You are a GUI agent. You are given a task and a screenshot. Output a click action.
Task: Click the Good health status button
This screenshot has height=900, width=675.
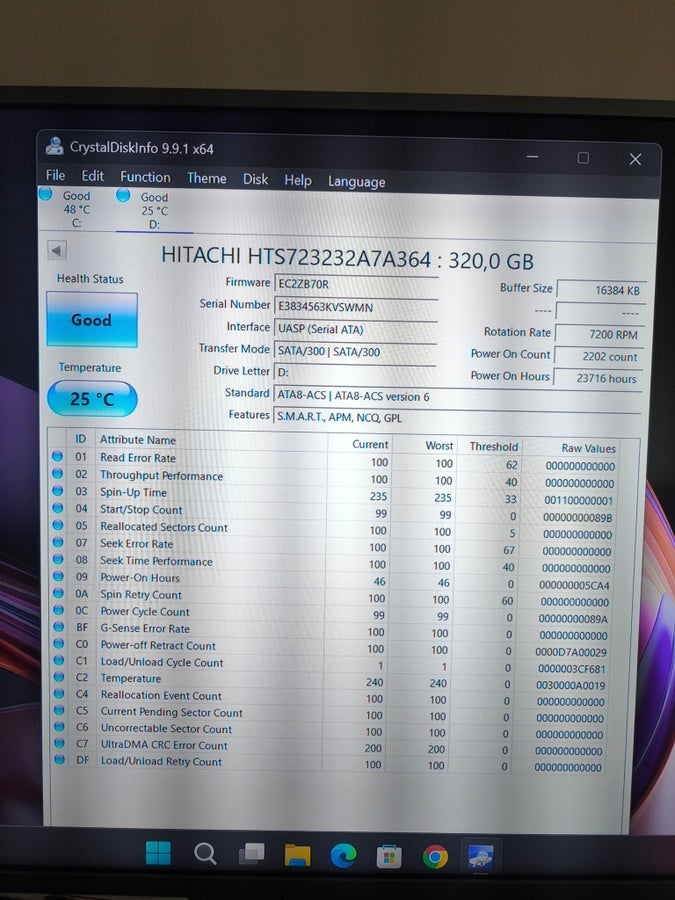pyautogui.click(x=92, y=320)
